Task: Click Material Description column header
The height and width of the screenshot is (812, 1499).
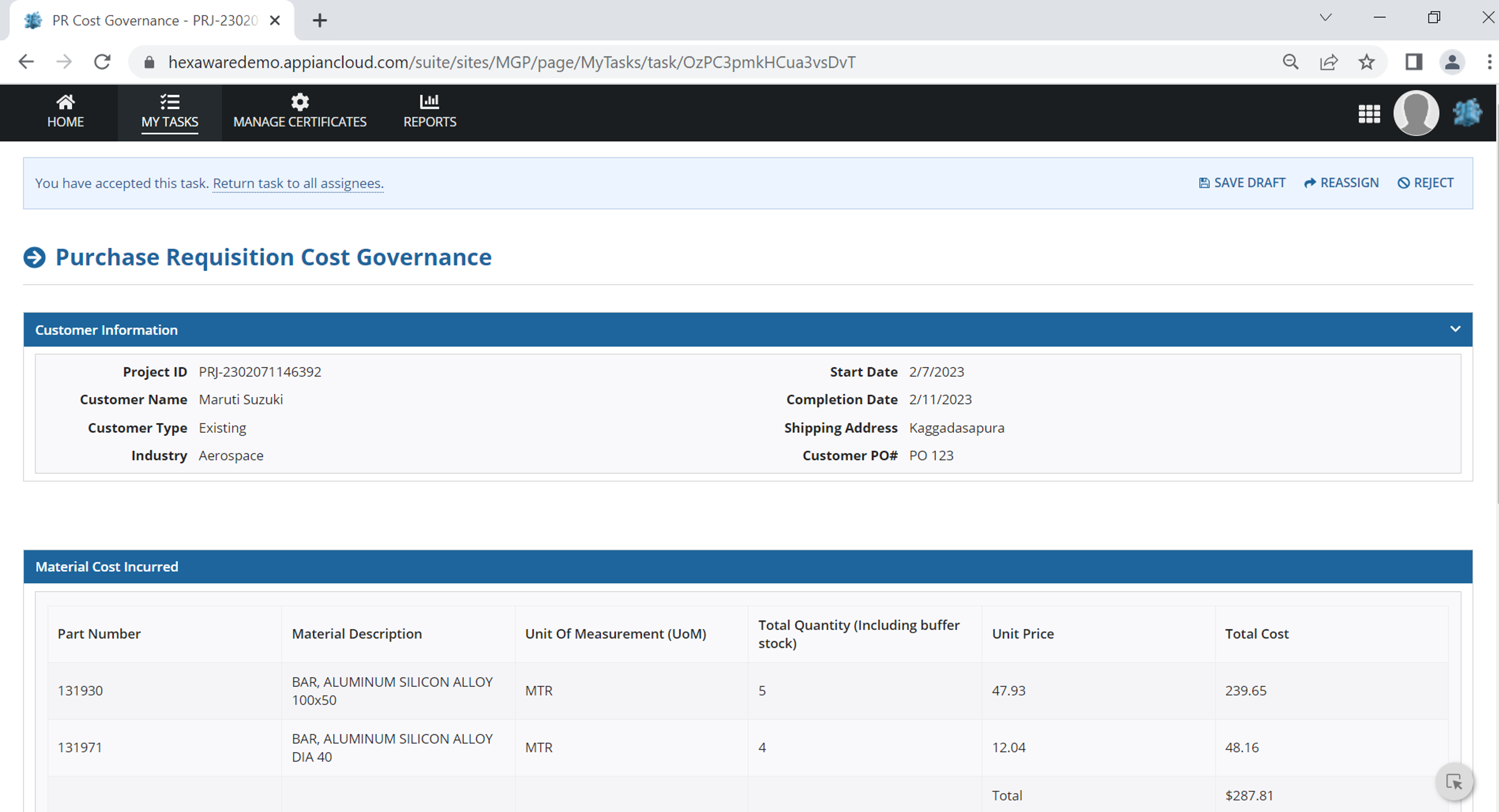Action: click(x=357, y=634)
